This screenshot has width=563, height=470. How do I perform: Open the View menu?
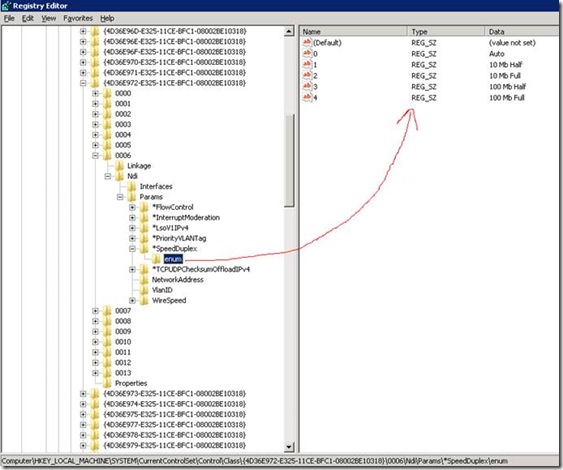click(x=48, y=18)
